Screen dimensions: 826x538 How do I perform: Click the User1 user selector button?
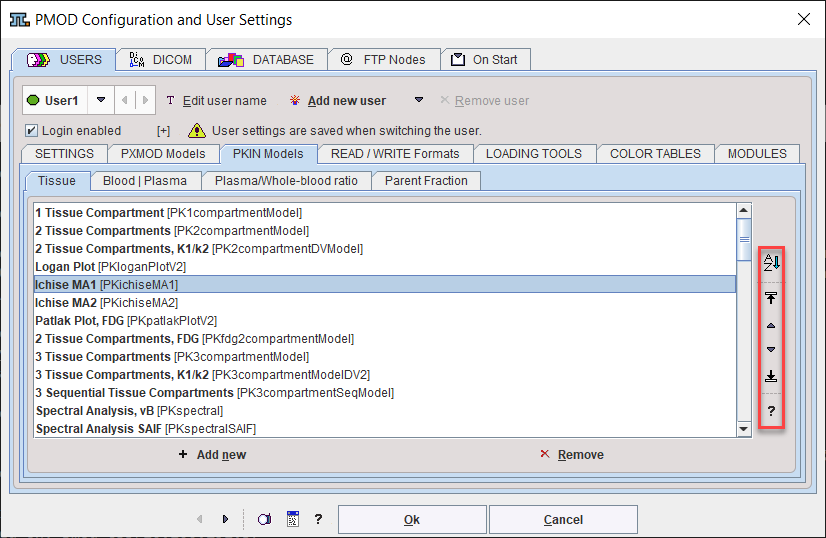(55, 100)
